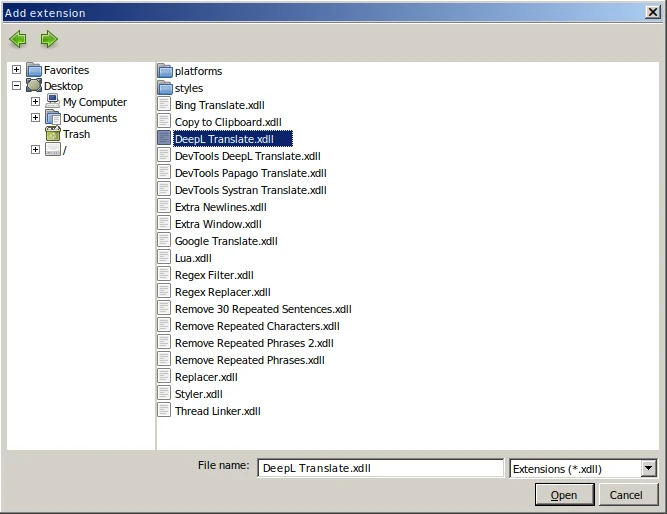Select the Favorites folder icon
Image resolution: width=667 pixels, height=514 pixels.
(x=34, y=70)
